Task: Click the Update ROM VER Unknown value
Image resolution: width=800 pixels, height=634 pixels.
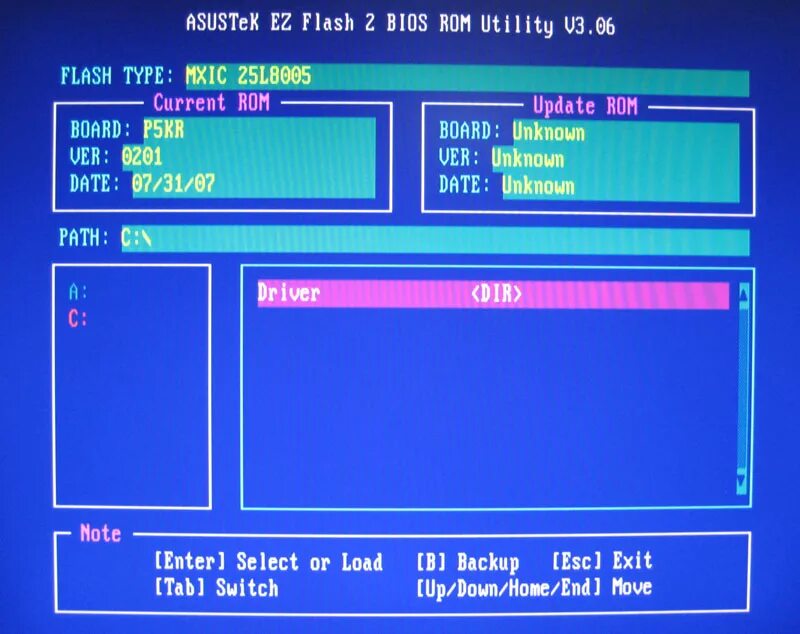Action: 528,159
